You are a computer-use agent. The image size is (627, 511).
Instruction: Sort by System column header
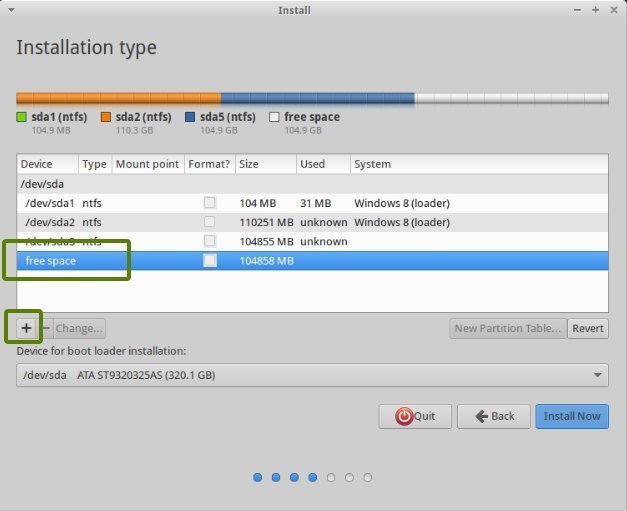coord(479,164)
